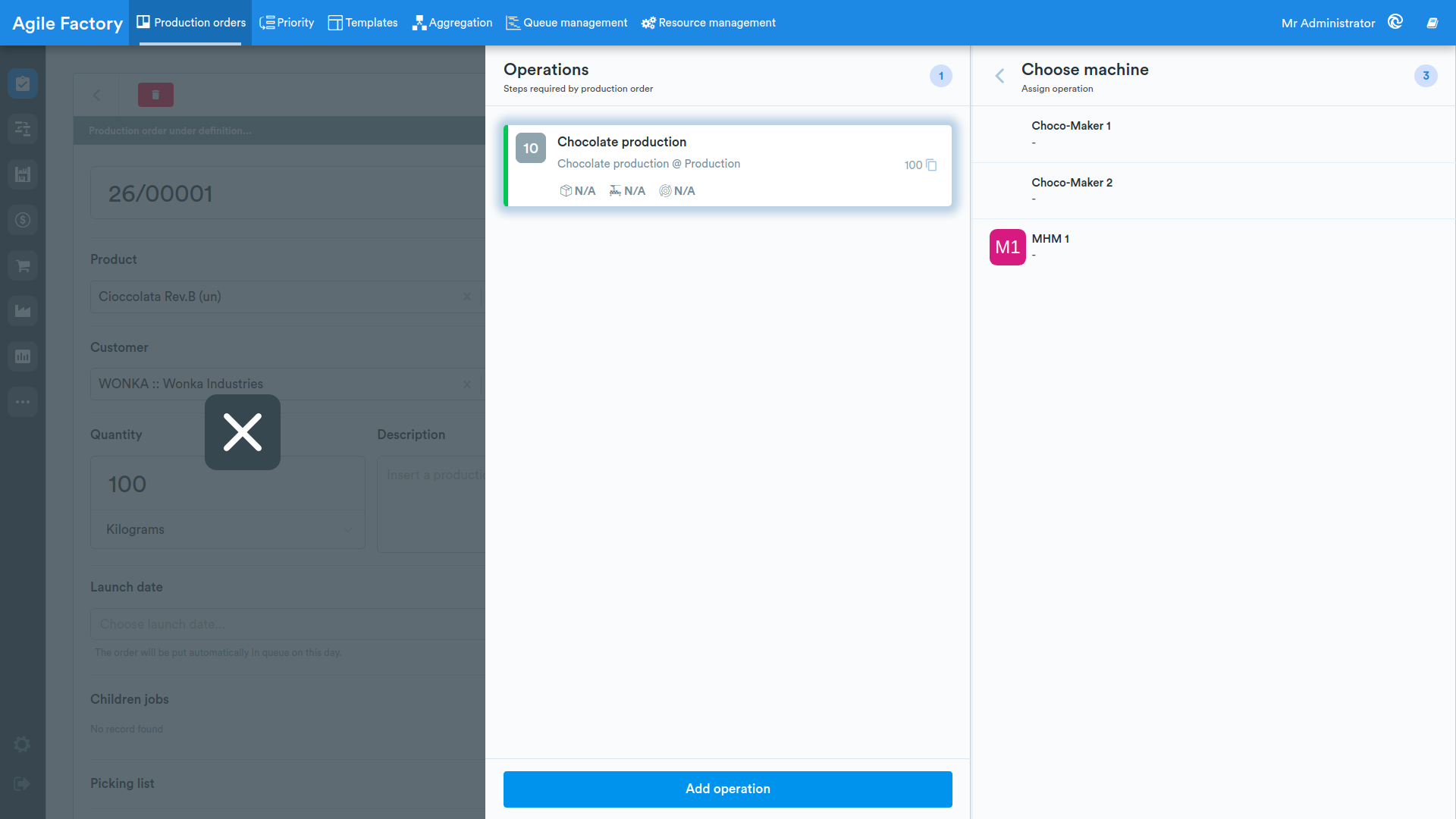The height and width of the screenshot is (819, 1456).
Task: Clear the Cioccolata Rev.B product selection
Action: (x=467, y=297)
